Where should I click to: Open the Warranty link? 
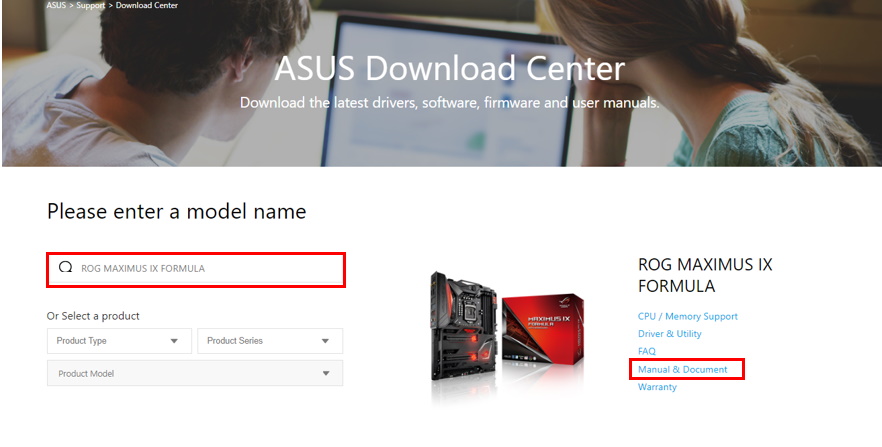[657, 387]
